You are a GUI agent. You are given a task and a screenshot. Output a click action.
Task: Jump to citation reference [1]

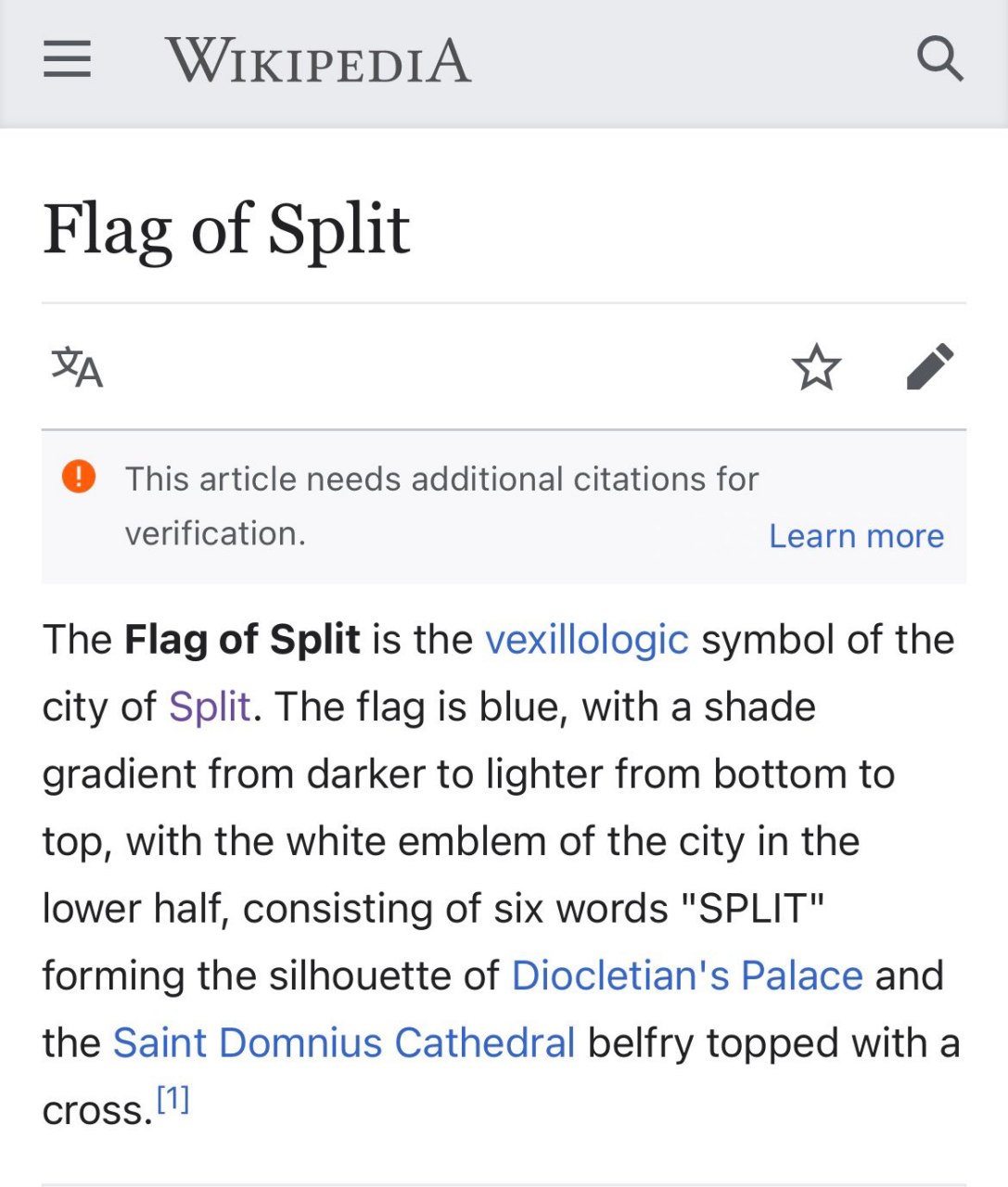point(173,1100)
